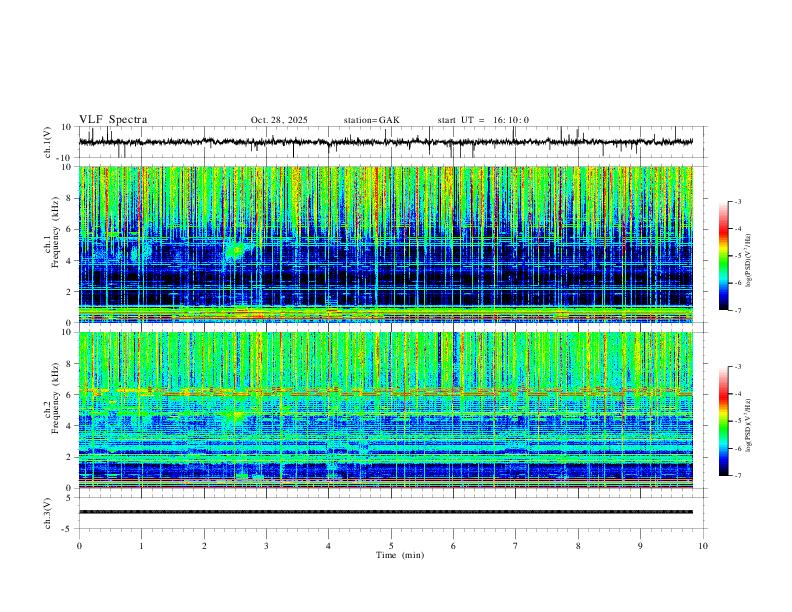This screenshot has height=612, width=792.
Task: Click the "4" kHz tick on ch.1 spectrogram
Action: pos(70,261)
